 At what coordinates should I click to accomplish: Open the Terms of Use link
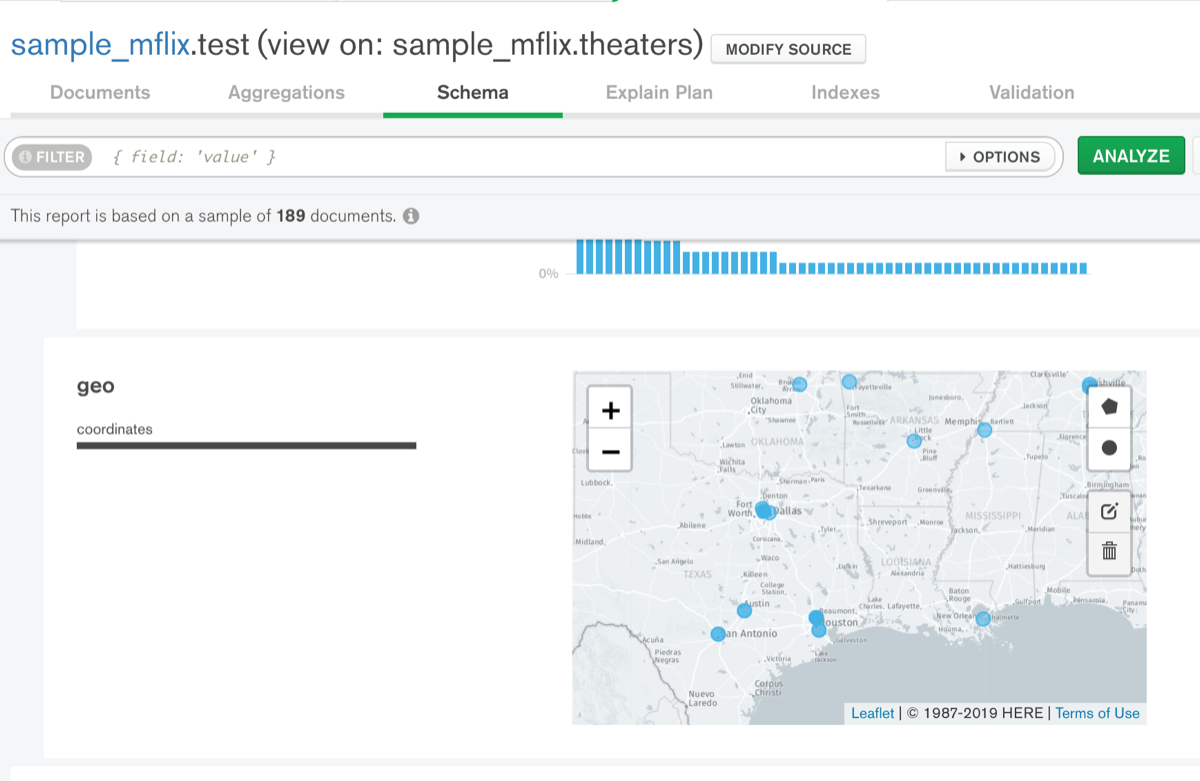(1097, 713)
